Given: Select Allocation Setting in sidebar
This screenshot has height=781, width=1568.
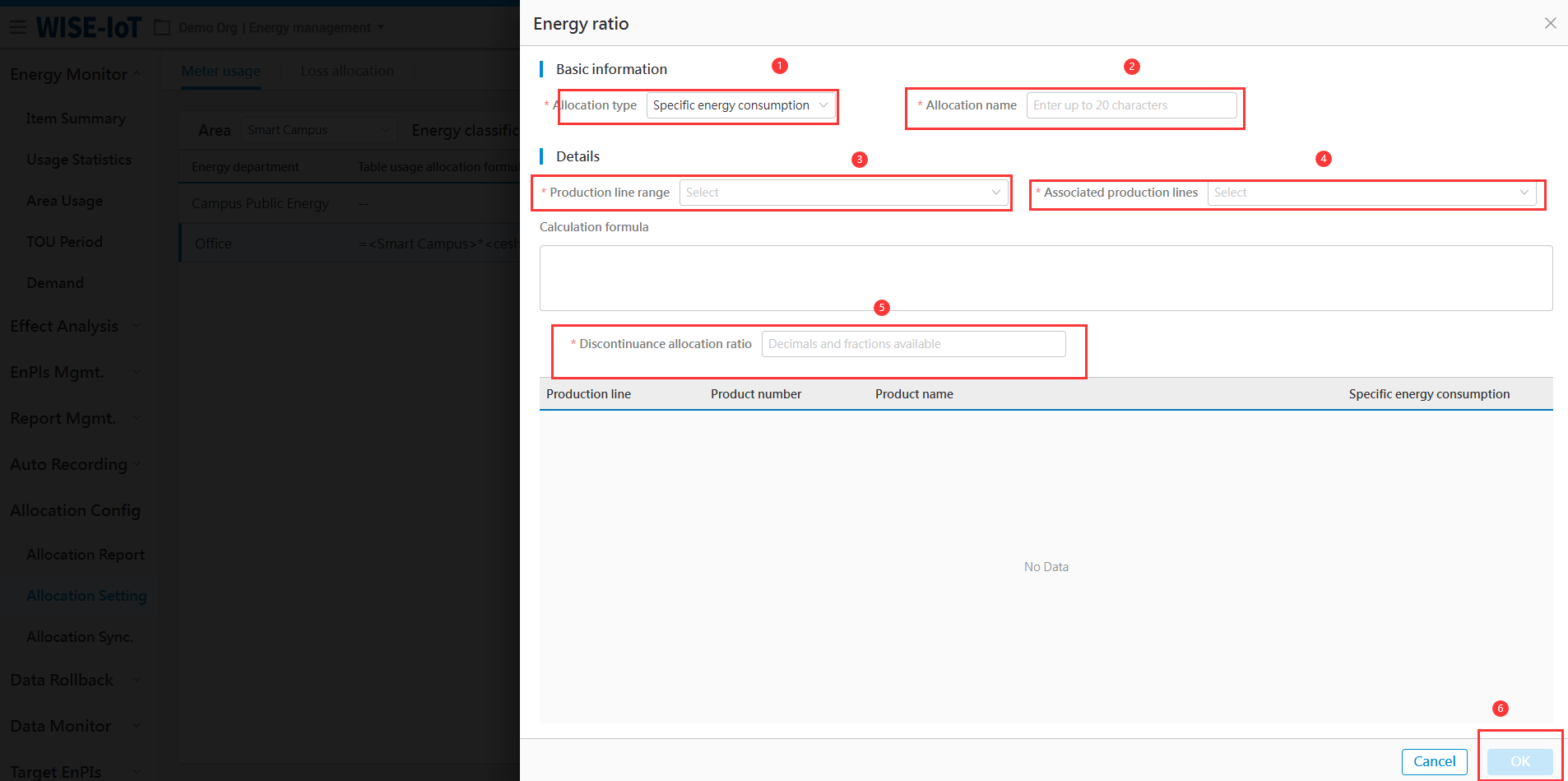Looking at the screenshot, I should [x=86, y=596].
